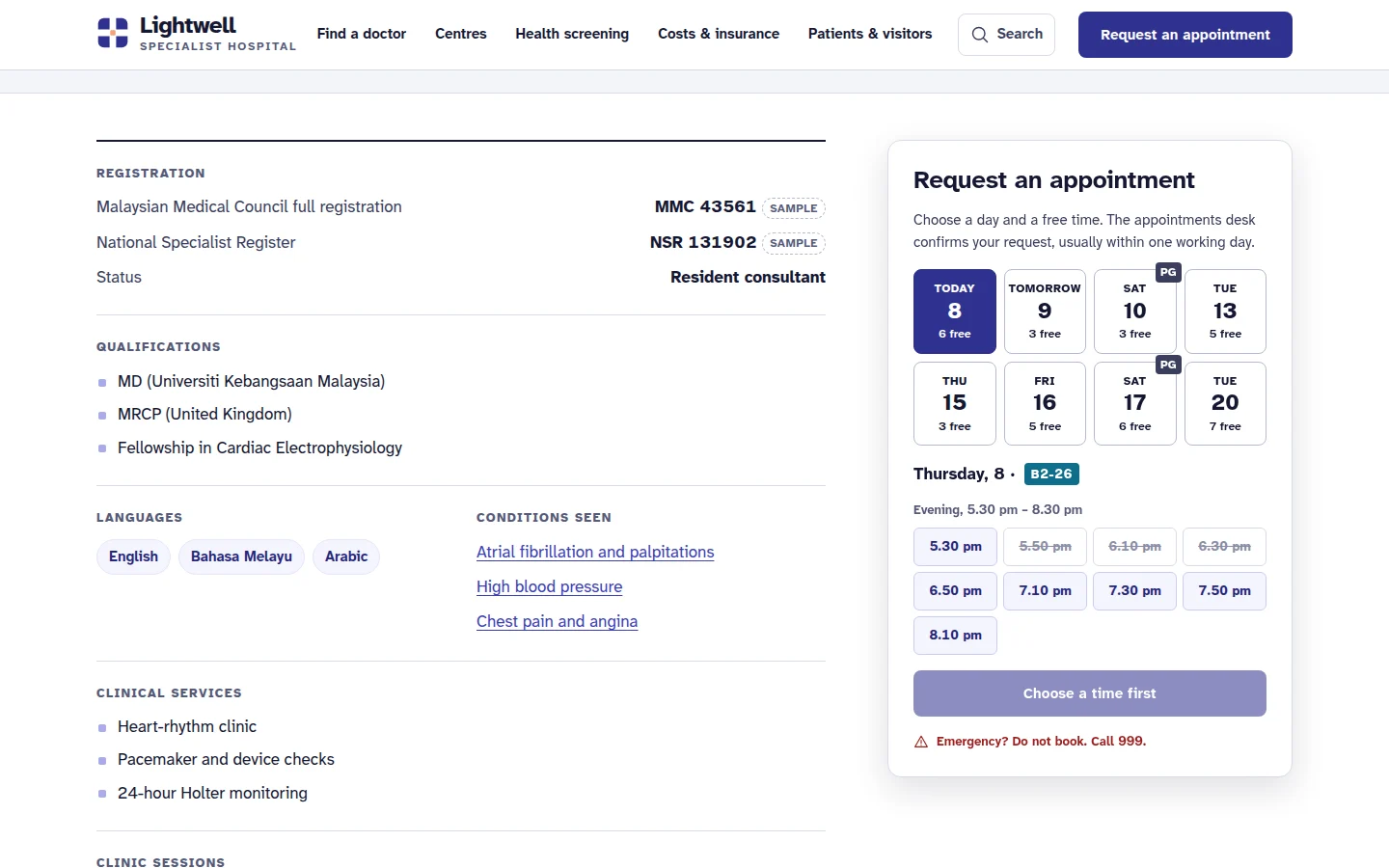
Task: Click the PG badge on Sat 10
Action: point(1168,272)
